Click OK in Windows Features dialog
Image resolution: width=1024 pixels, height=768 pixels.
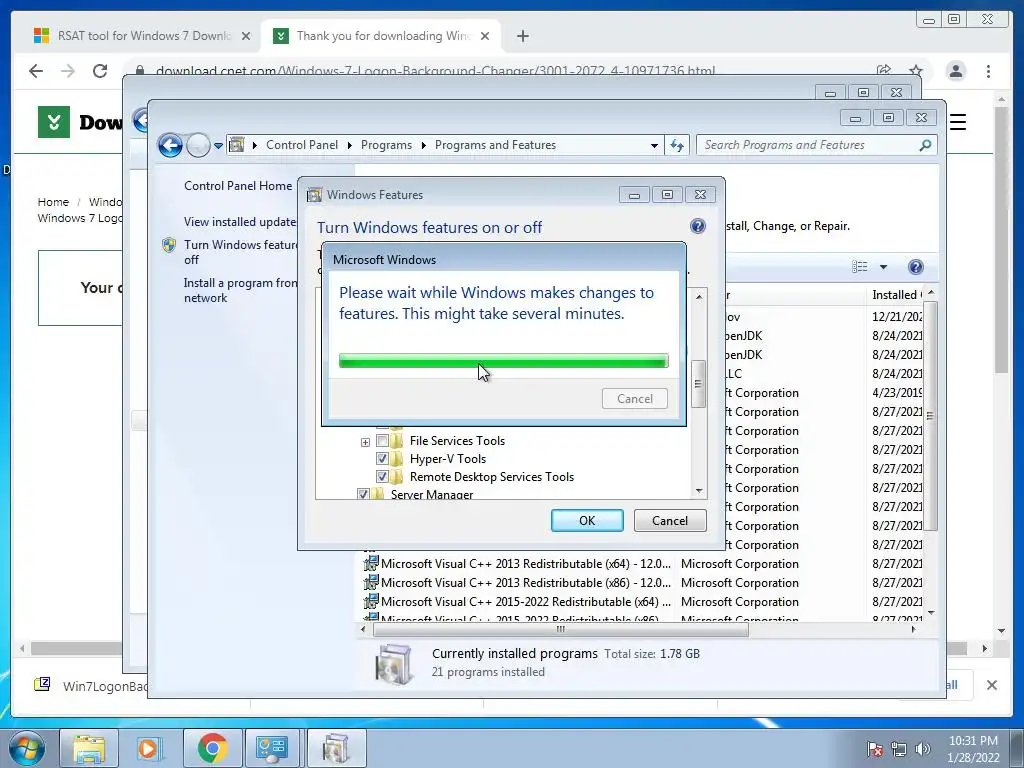[587, 520]
